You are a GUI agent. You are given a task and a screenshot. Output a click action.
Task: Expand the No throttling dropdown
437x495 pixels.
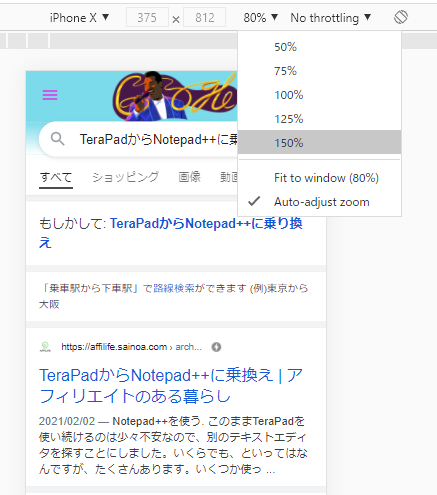click(330, 17)
